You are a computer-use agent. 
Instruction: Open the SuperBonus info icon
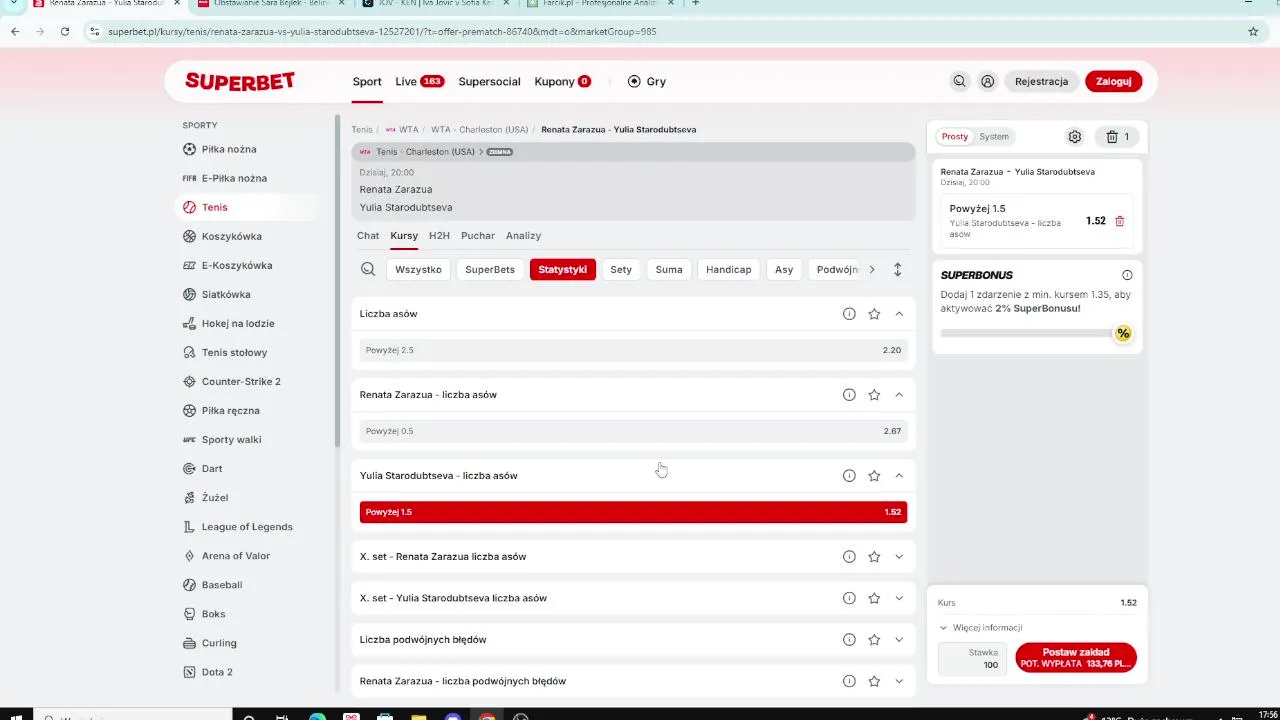[1127, 275]
